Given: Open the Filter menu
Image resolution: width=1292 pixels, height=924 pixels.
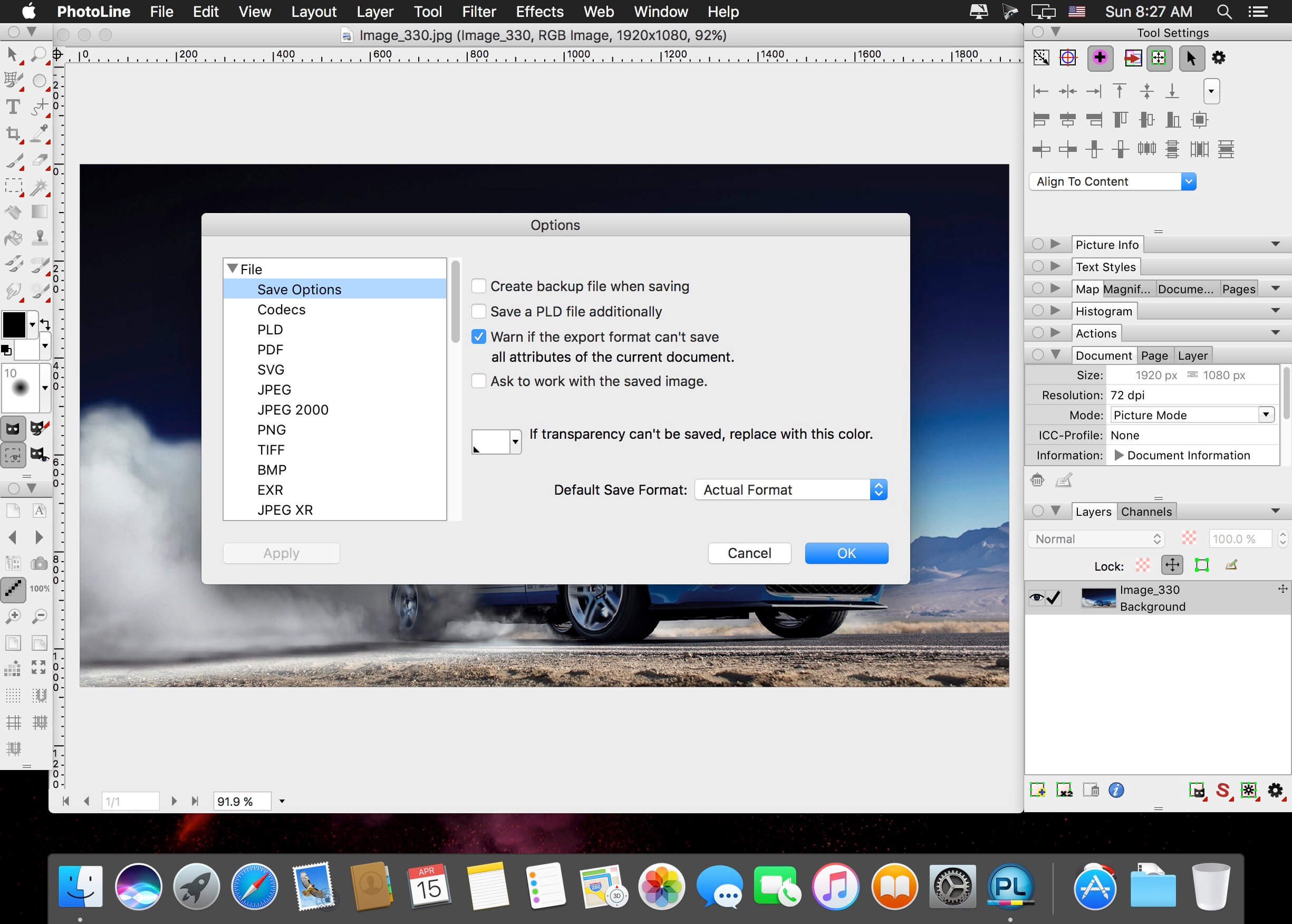Looking at the screenshot, I should pyautogui.click(x=478, y=12).
